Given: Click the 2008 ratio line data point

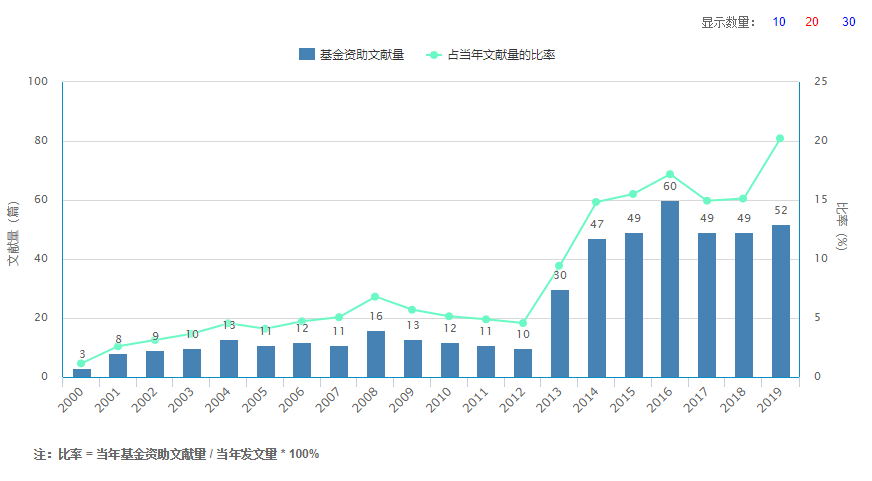Looking at the screenshot, I should [375, 297].
